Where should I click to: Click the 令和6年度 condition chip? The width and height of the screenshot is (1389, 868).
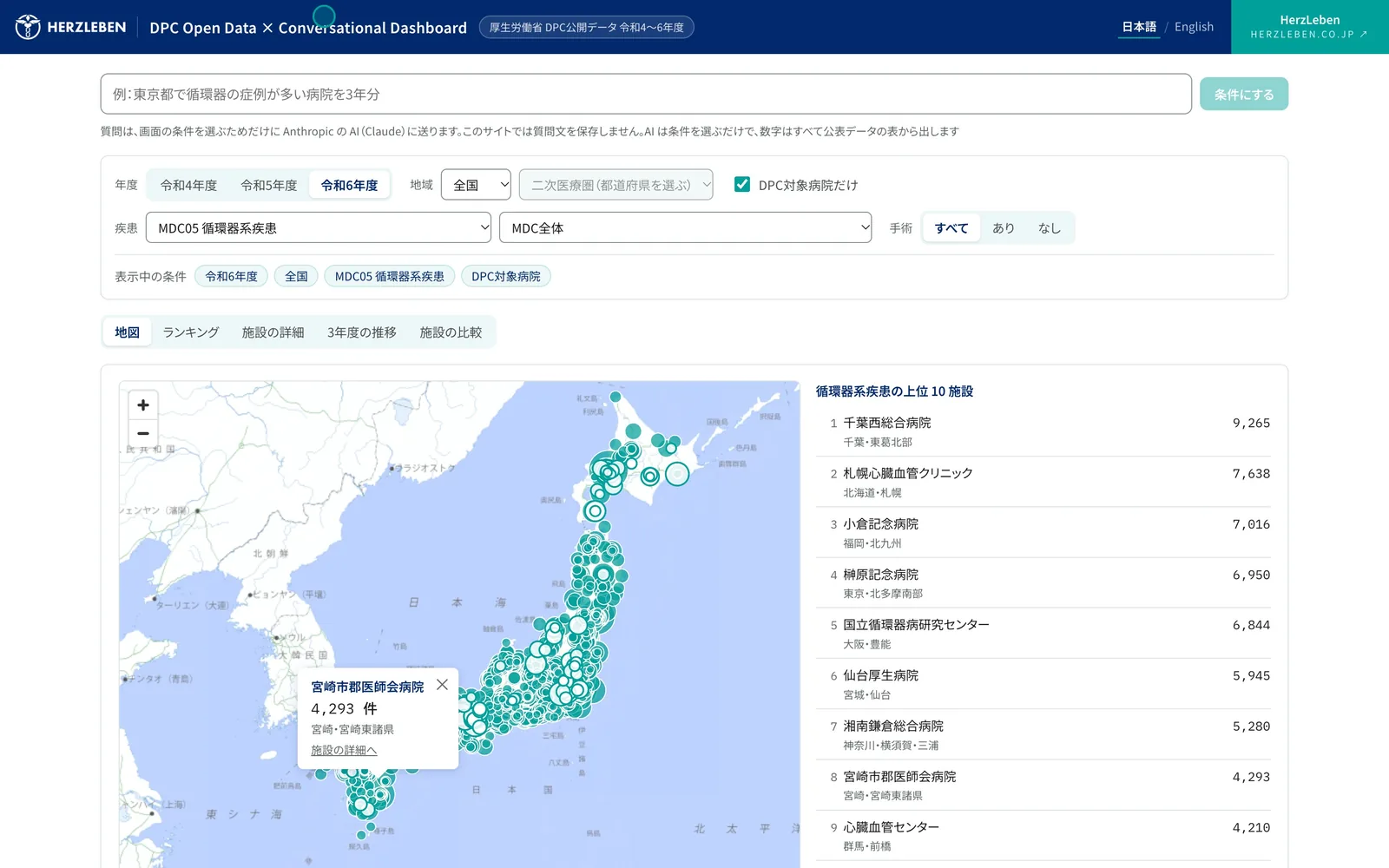(x=232, y=276)
